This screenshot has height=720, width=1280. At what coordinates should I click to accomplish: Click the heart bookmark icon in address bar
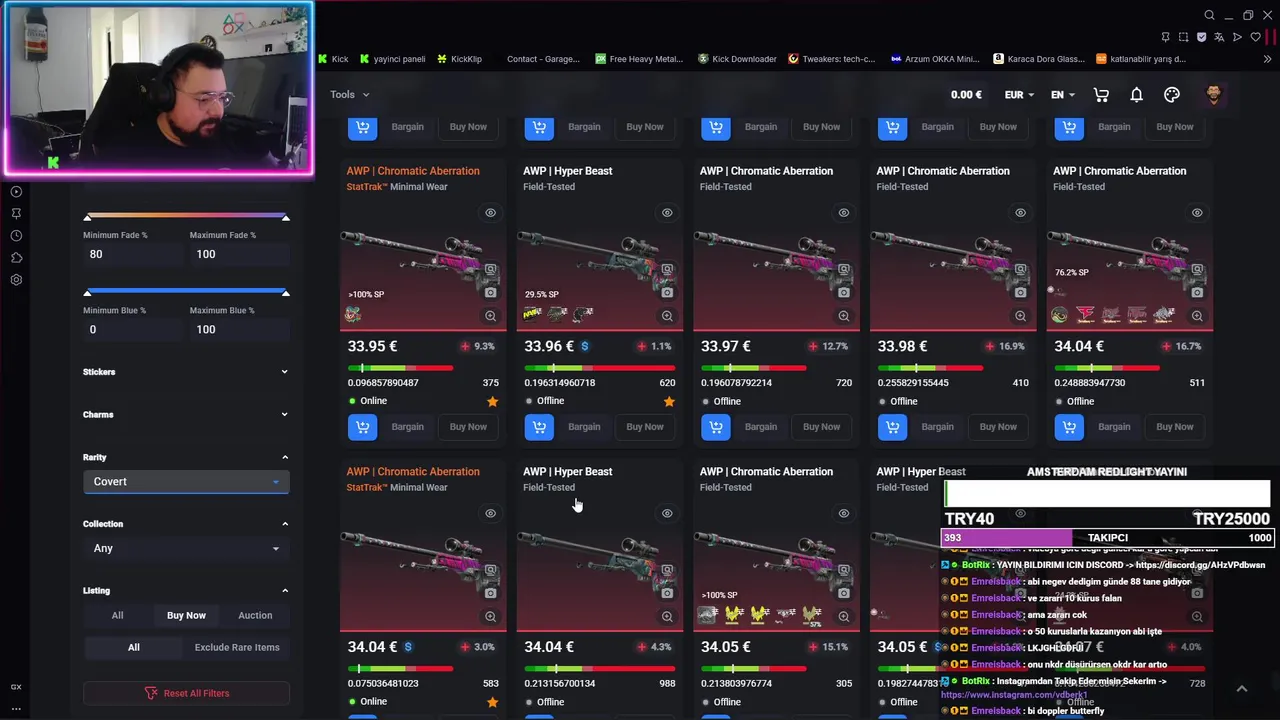1255,37
